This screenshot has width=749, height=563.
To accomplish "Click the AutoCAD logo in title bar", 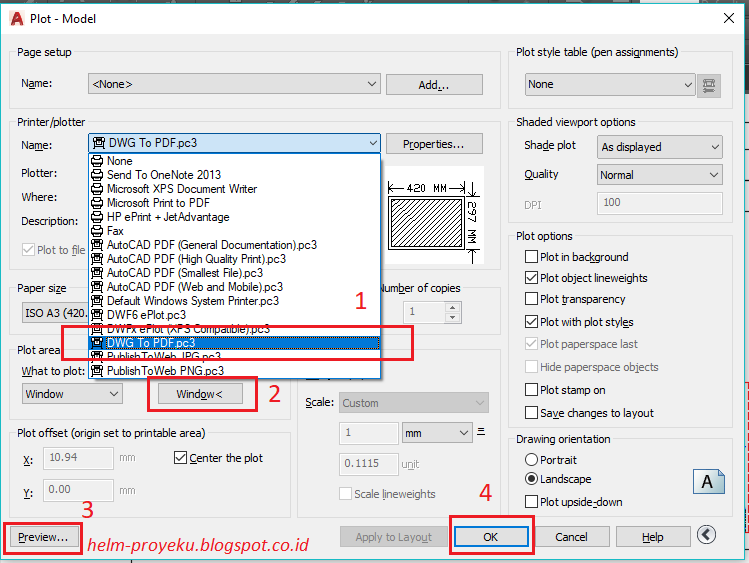I will tap(17, 19).
